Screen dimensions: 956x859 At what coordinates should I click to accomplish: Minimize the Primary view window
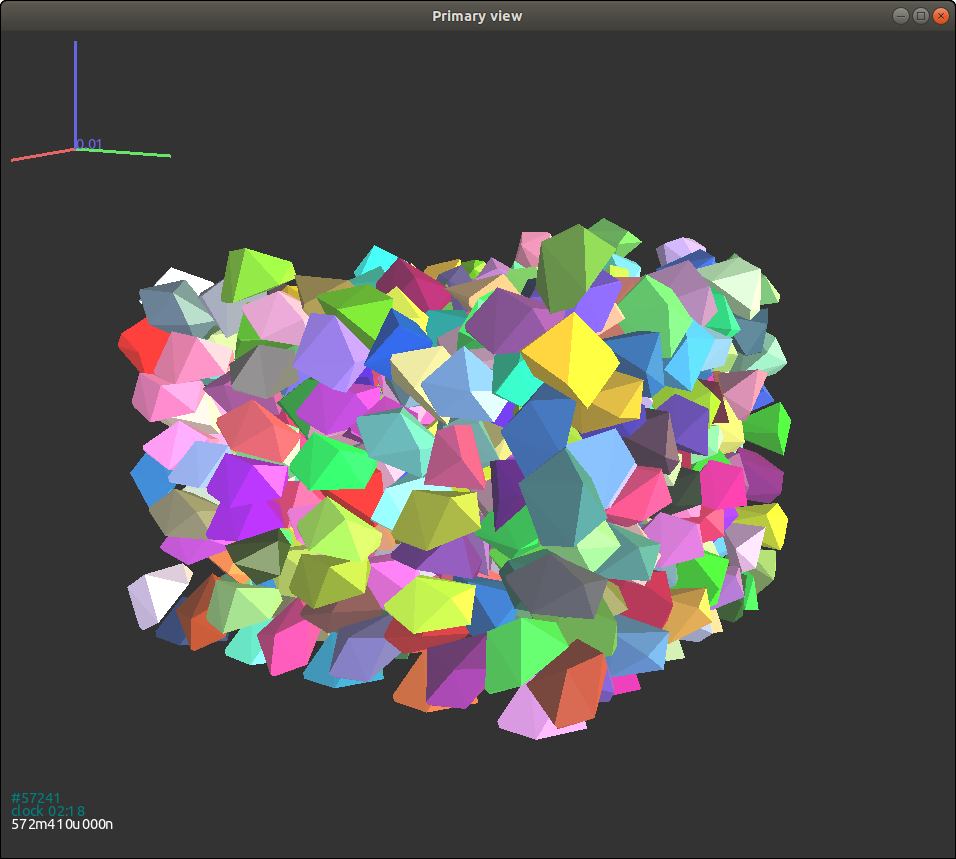coord(901,16)
